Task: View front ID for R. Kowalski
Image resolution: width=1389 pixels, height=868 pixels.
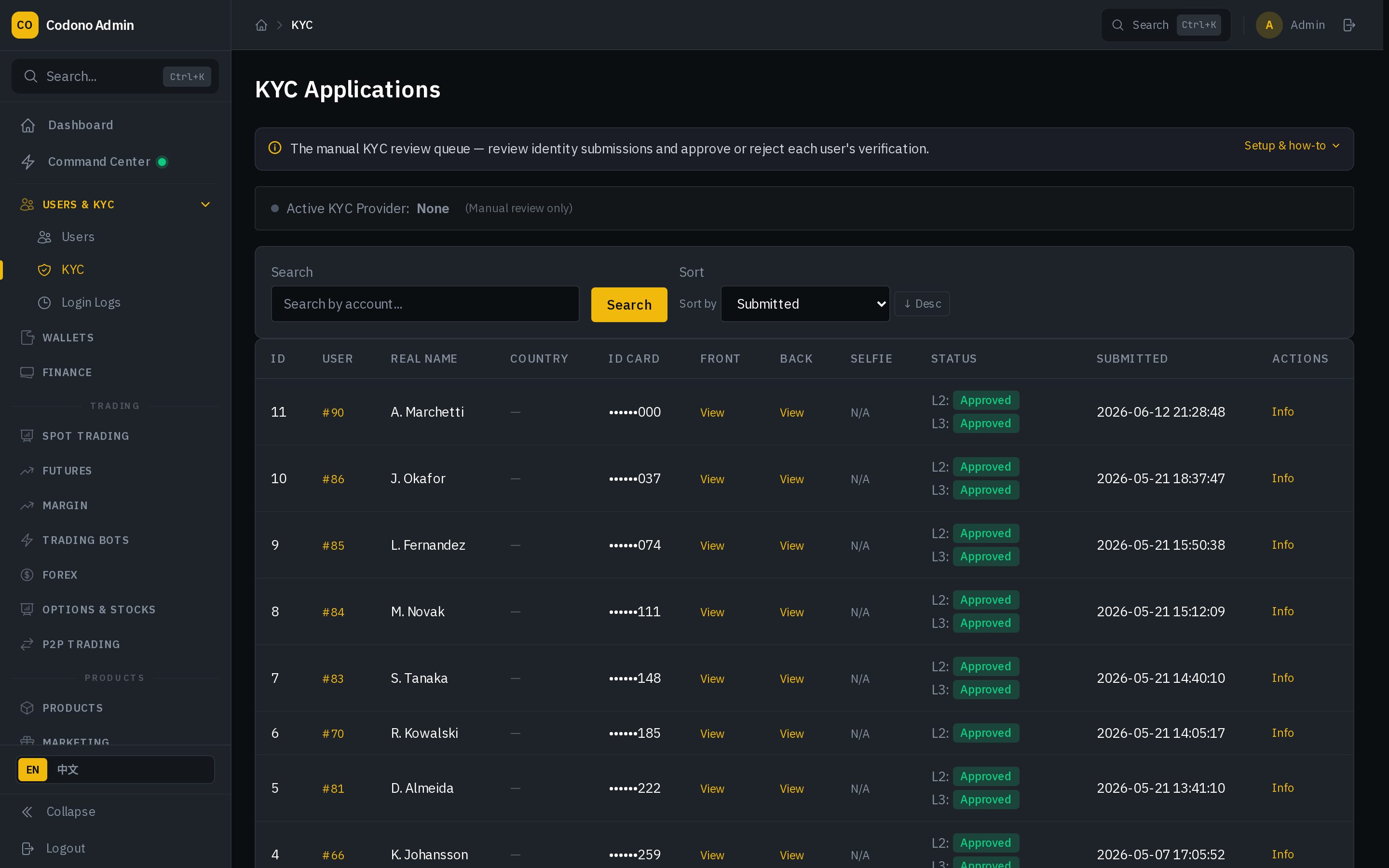Action: coord(712,733)
